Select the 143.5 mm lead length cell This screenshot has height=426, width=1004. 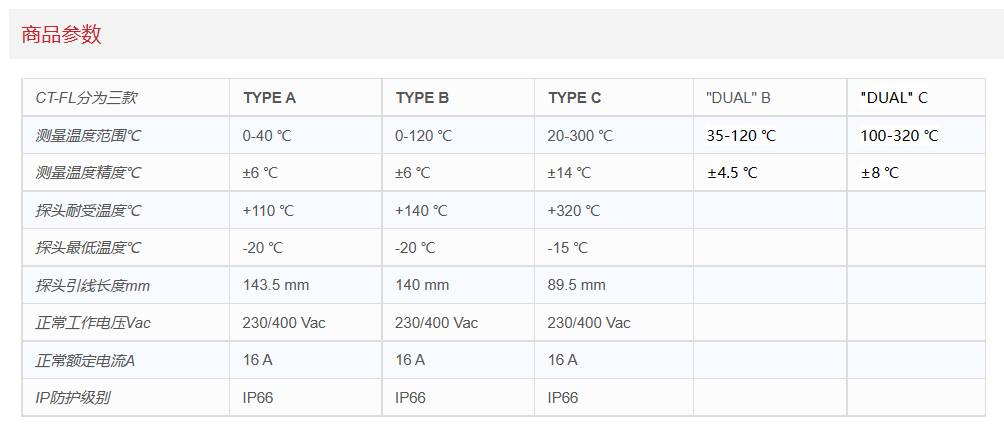(276, 286)
